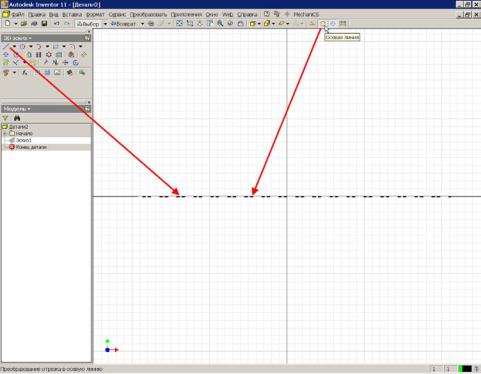Open the Формат menu
The image size is (481, 374).
pos(95,15)
